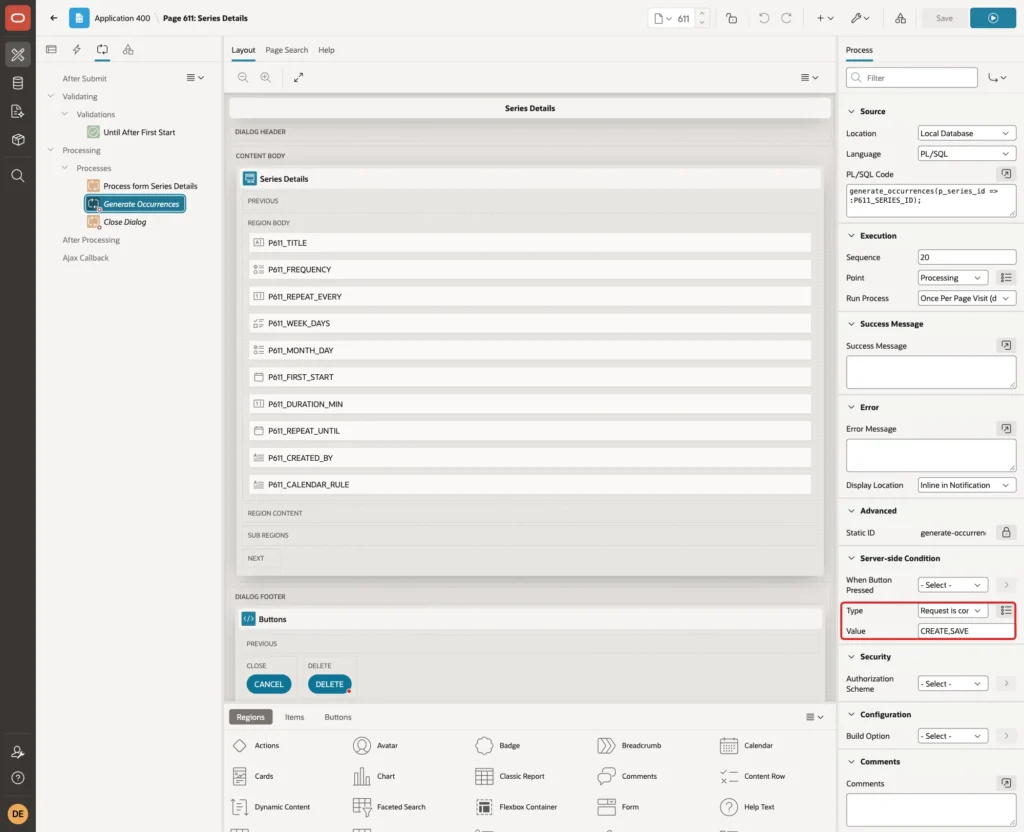The height and width of the screenshot is (832, 1024).
Task: Open Gallery cube icon in sidebar
Action: coord(18,139)
